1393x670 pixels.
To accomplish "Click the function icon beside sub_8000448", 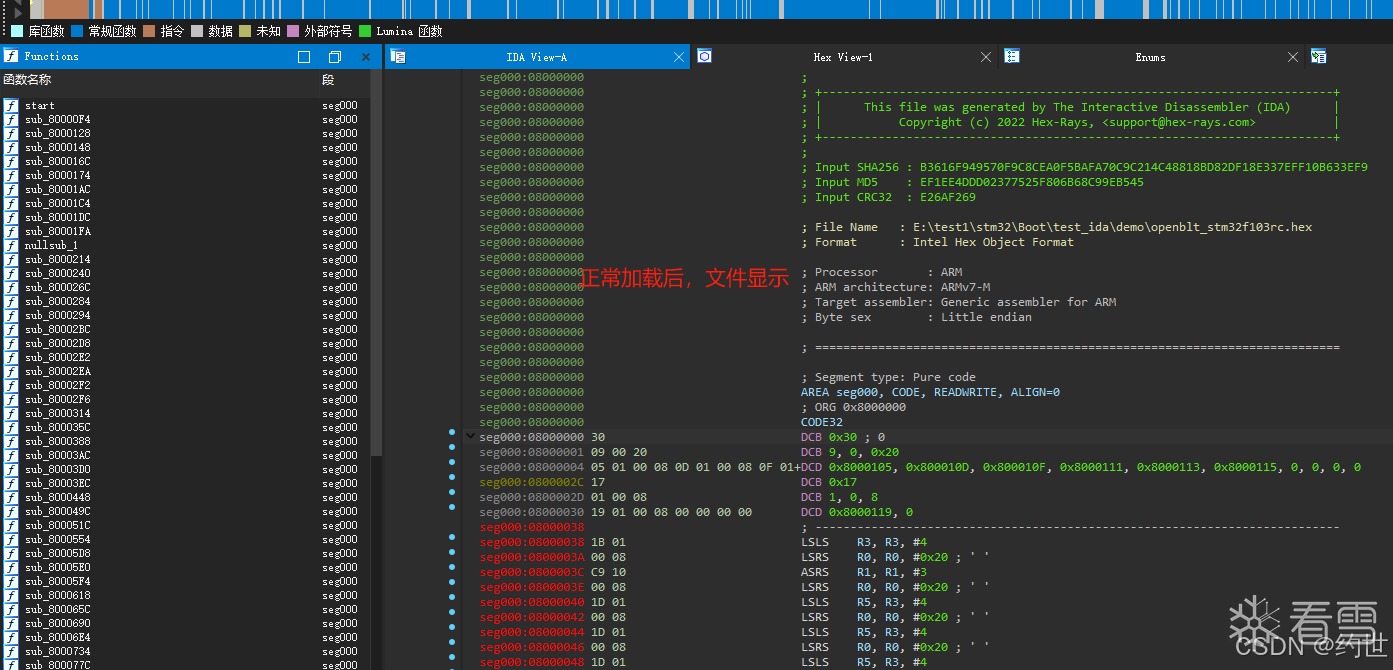I will pos(11,497).
